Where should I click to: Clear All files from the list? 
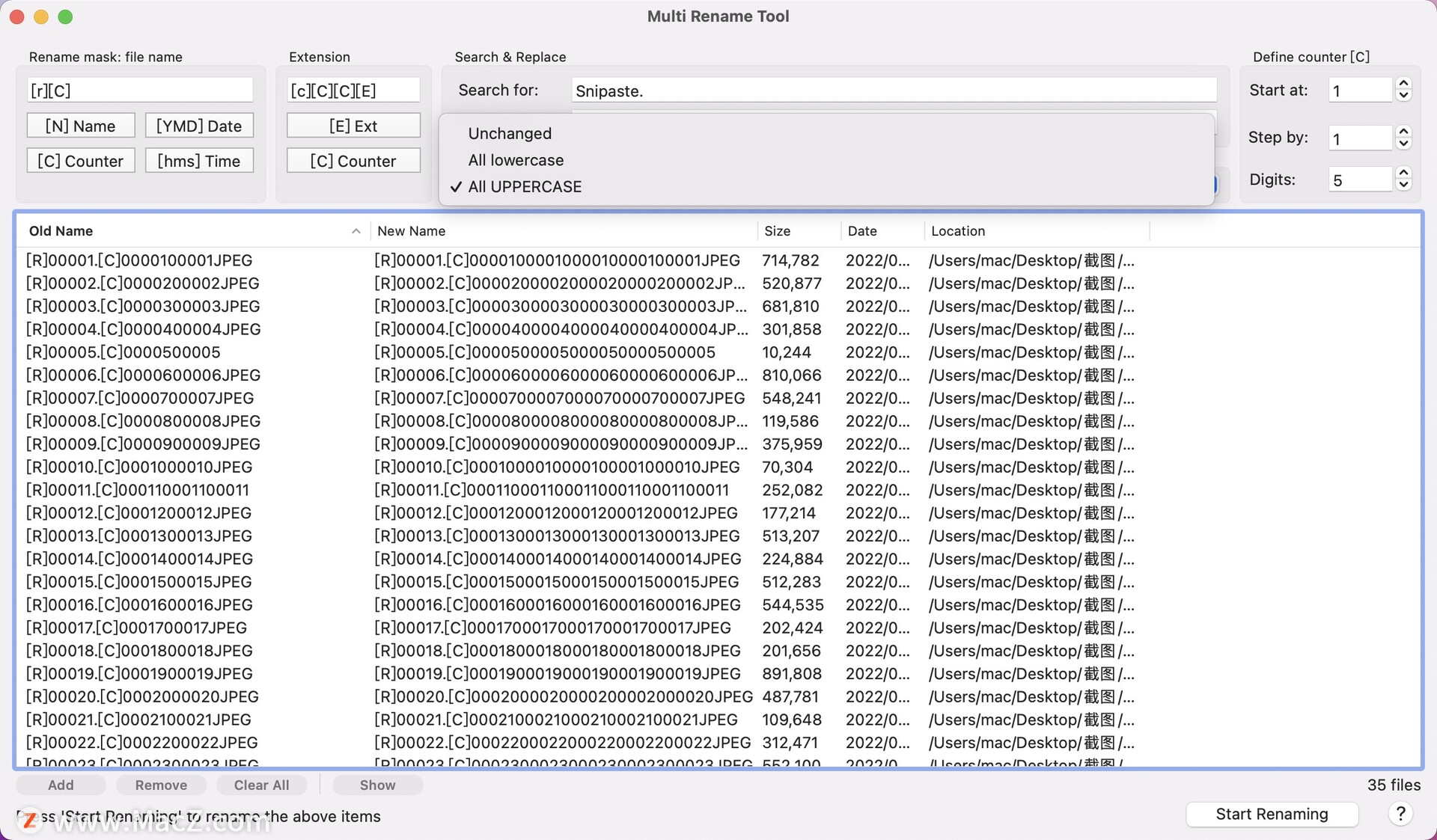click(x=261, y=785)
